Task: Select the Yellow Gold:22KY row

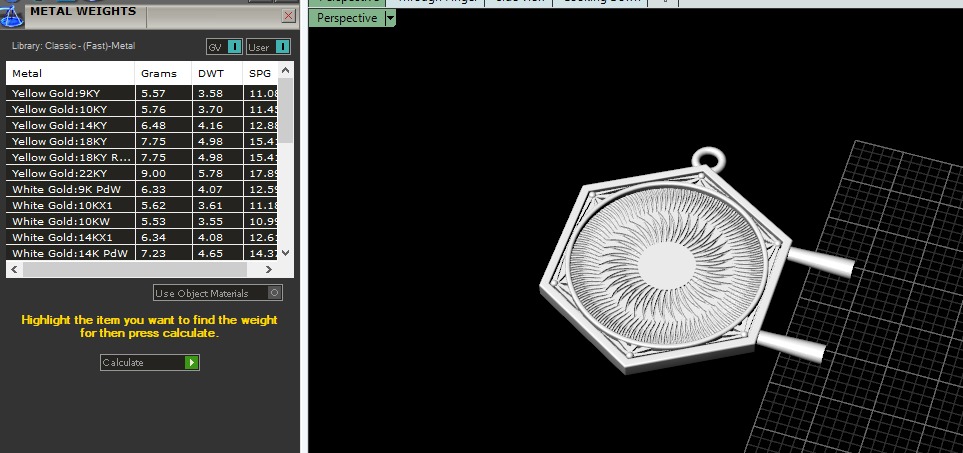Action: [x=142, y=173]
